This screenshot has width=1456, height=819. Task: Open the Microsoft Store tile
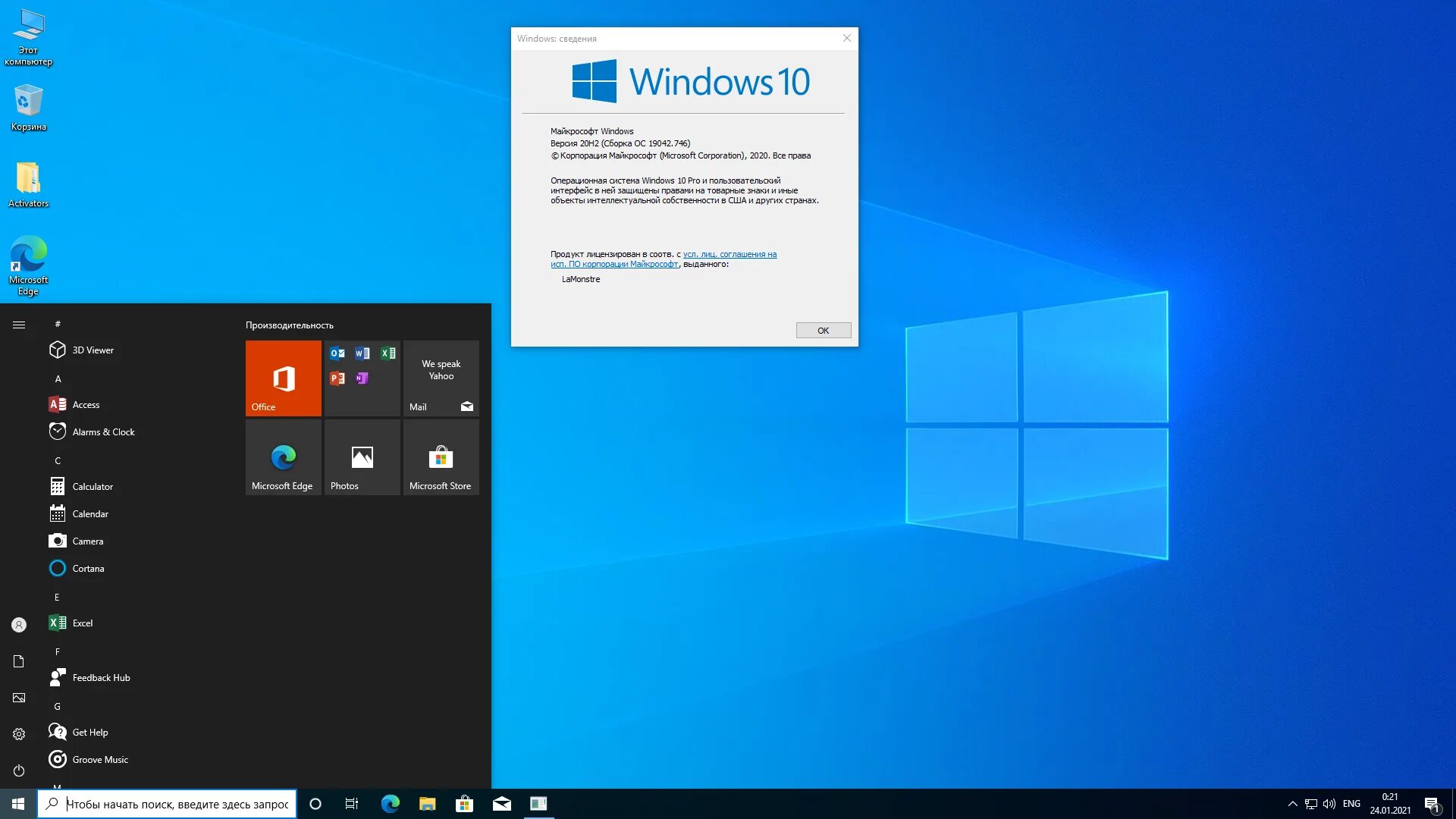441,457
